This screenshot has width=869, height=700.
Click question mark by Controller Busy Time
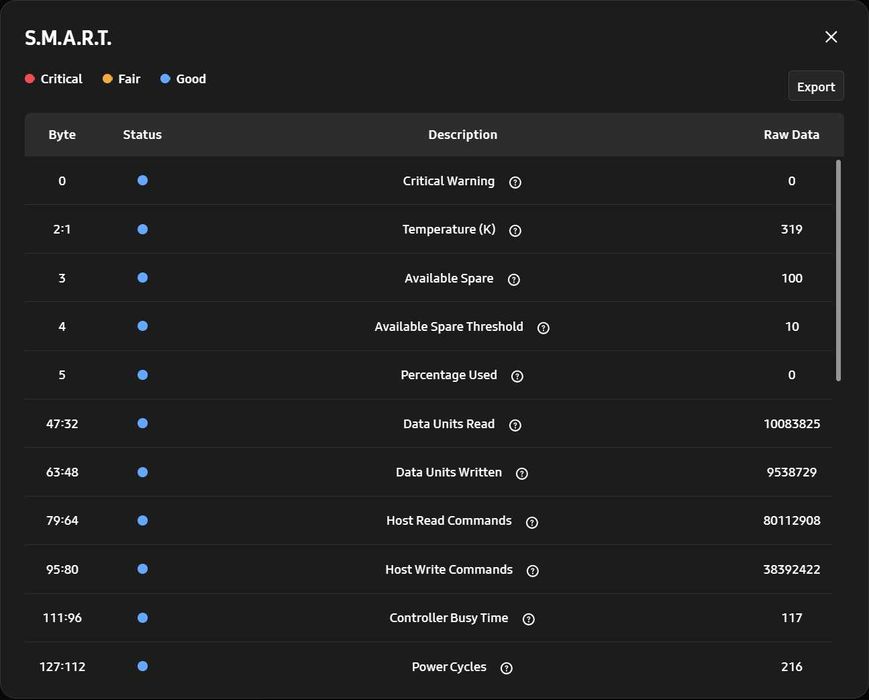click(528, 619)
